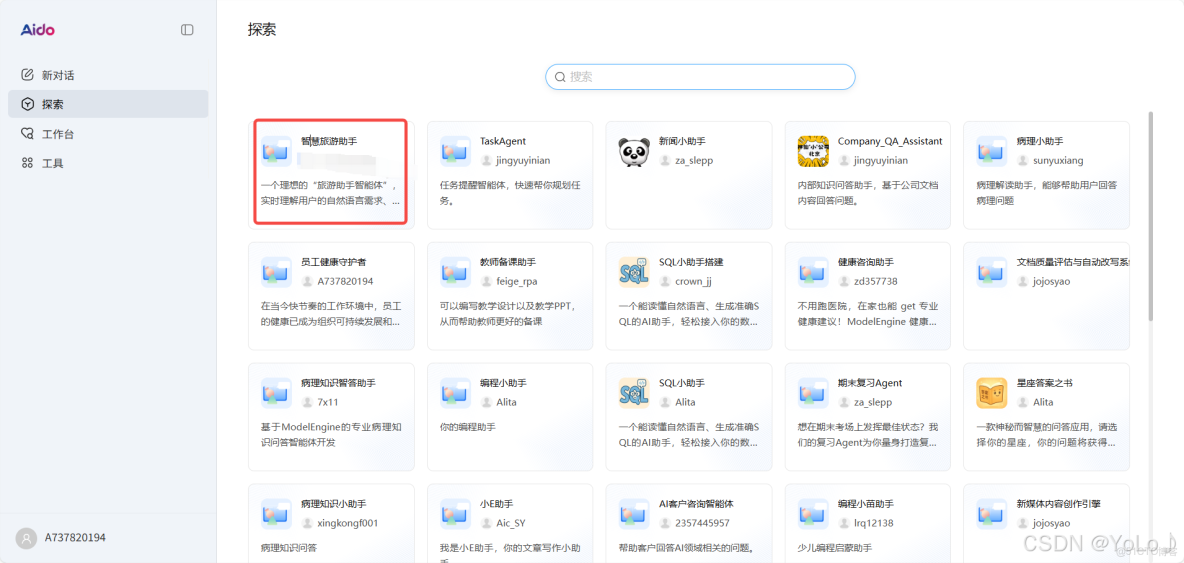Click the 健康咨询助手 app icon

[813, 272]
